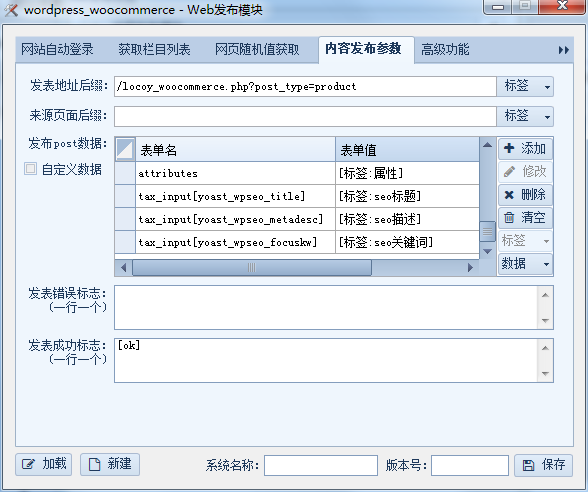Click scroll left arrow of post data table
Viewport: 588px width, 492px height.
tap(124, 268)
